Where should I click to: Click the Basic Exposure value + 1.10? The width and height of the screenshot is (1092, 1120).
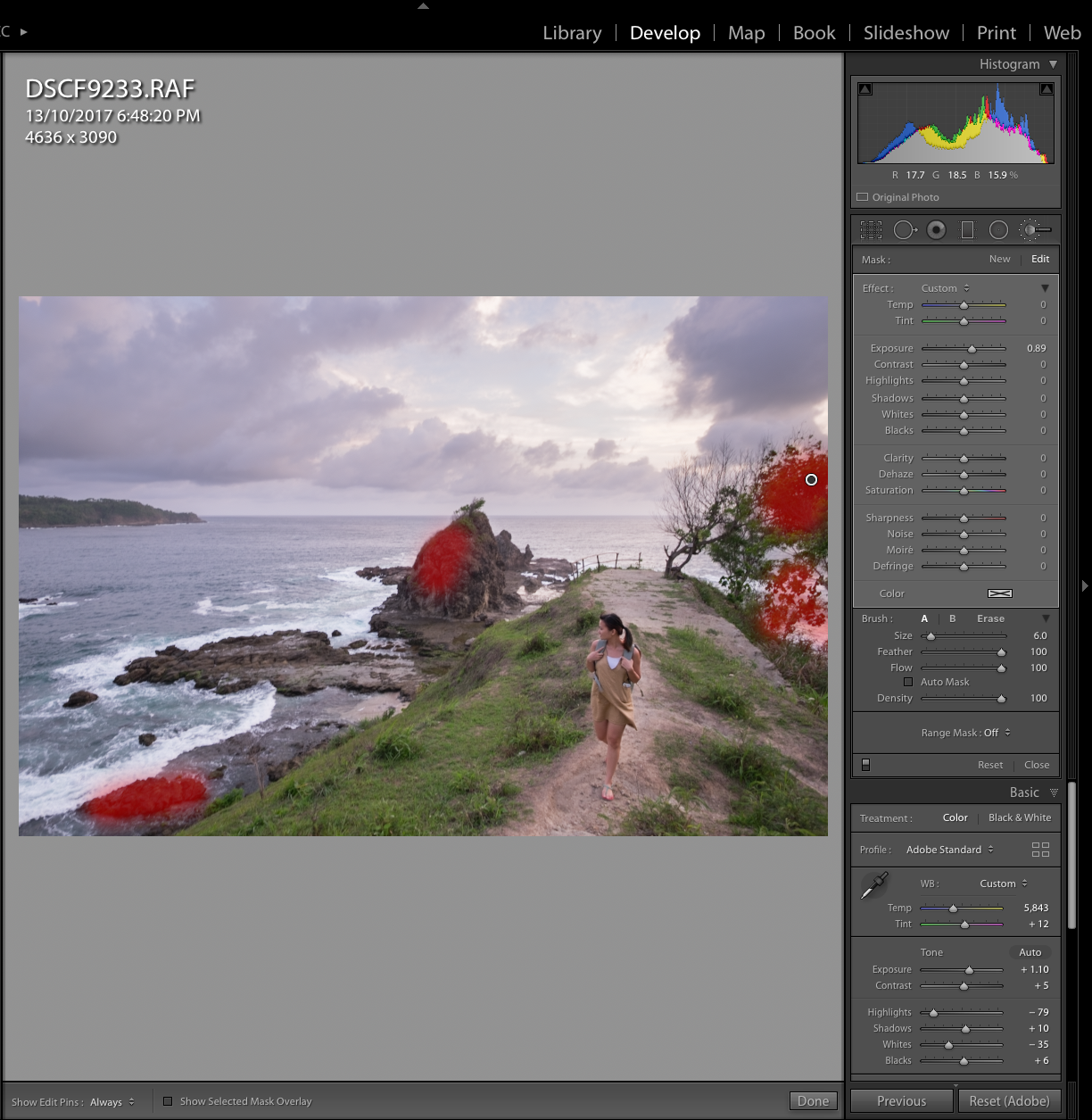pos(1035,969)
